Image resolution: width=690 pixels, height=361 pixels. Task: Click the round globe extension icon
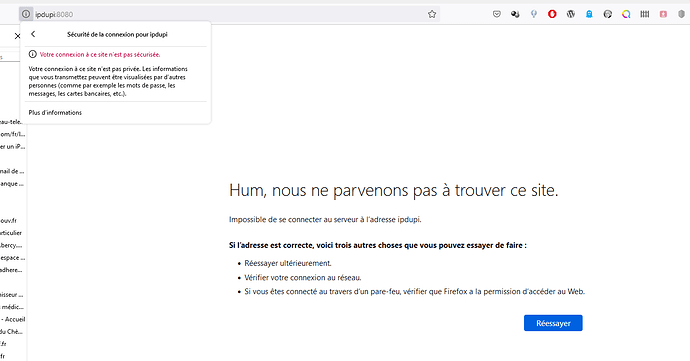608,14
